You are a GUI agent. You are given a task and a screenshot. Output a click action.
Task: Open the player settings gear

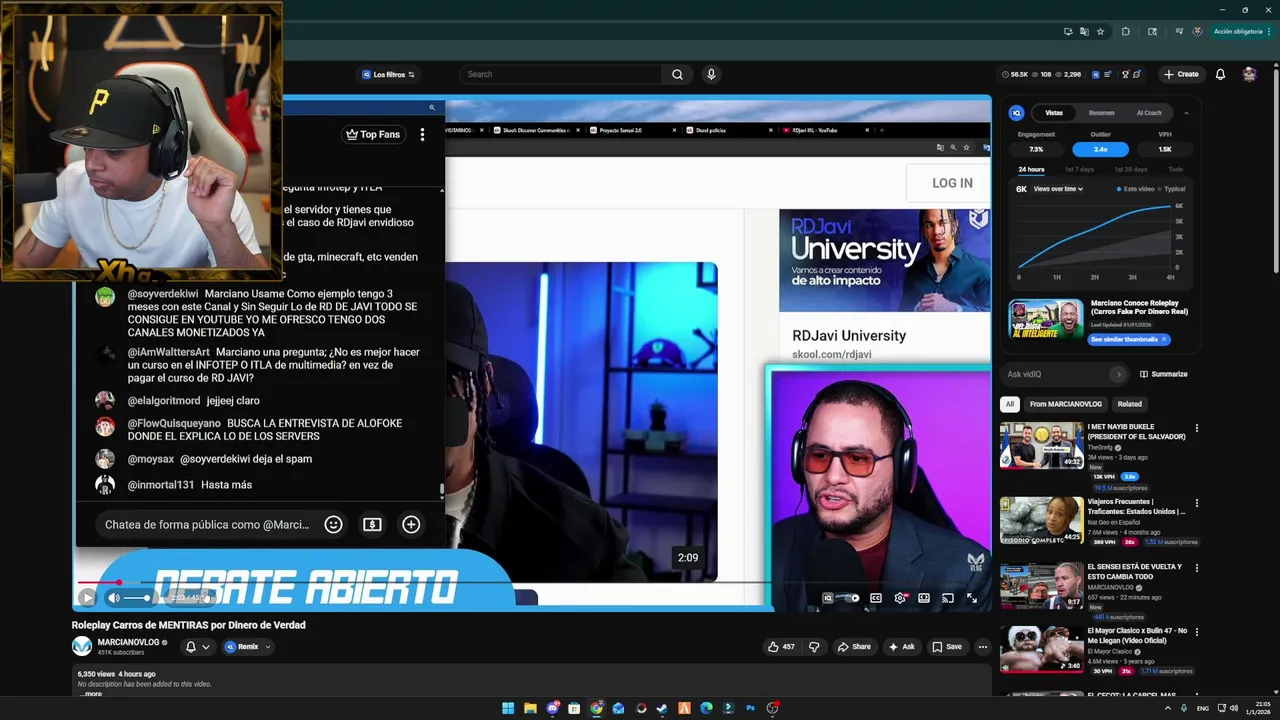pos(900,598)
